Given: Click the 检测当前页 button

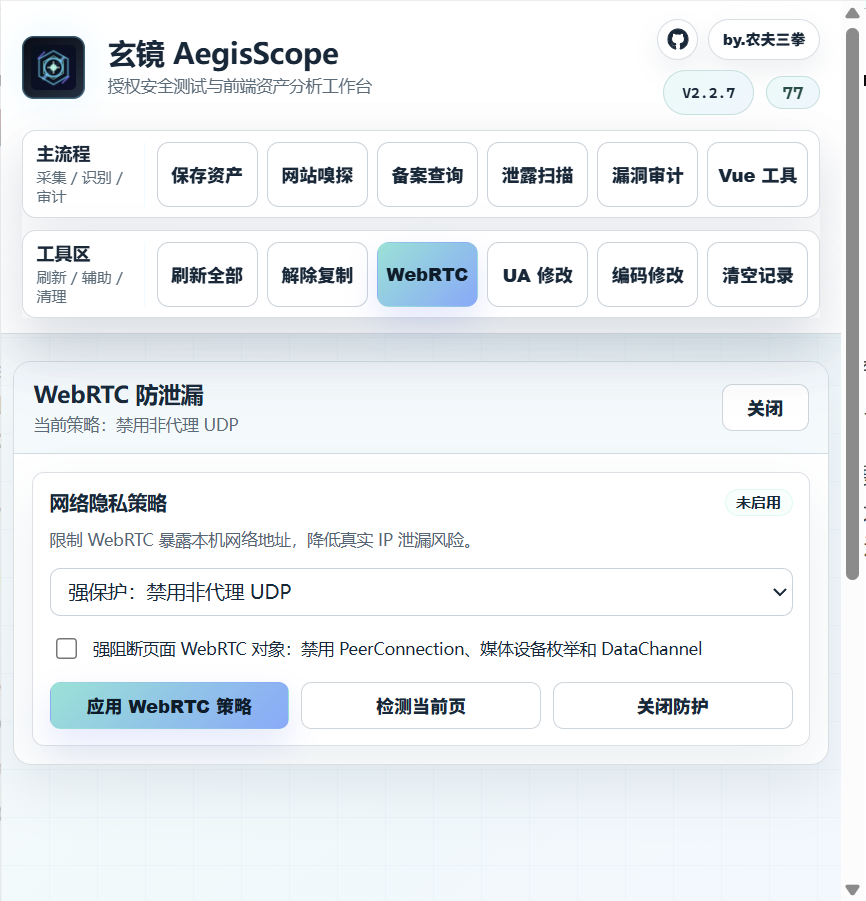Looking at the screenshot, I should coord(421,706).
